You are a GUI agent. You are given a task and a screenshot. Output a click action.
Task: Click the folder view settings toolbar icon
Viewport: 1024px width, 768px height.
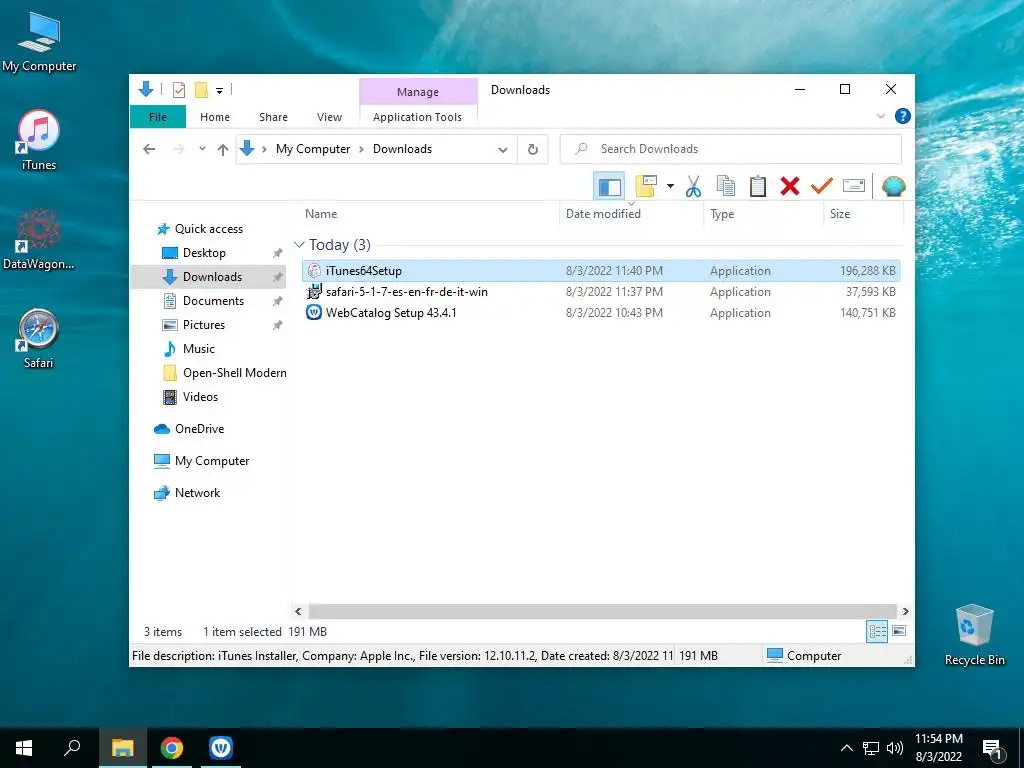click(x=646, y=187)
